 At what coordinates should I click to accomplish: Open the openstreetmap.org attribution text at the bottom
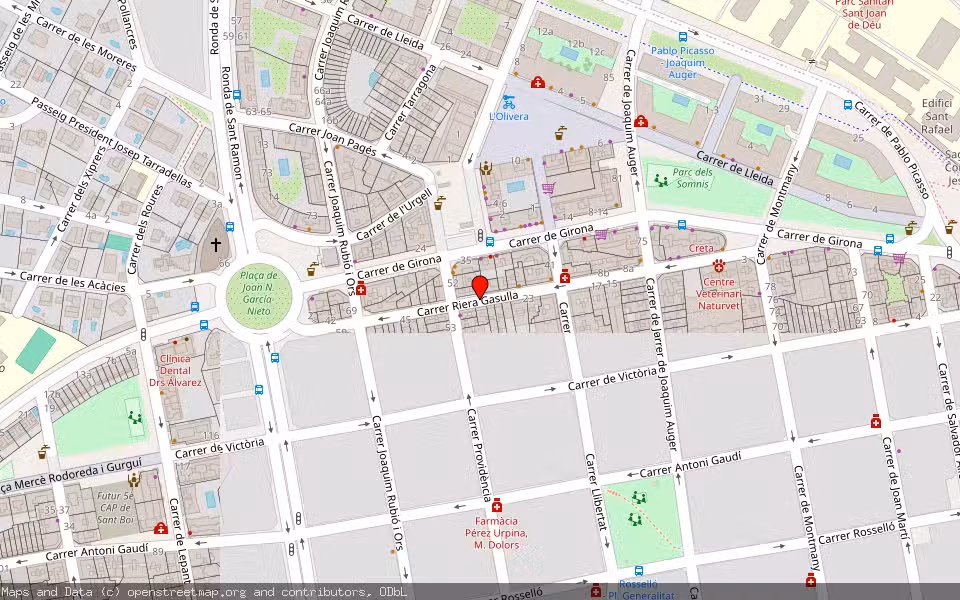[204, 592]
